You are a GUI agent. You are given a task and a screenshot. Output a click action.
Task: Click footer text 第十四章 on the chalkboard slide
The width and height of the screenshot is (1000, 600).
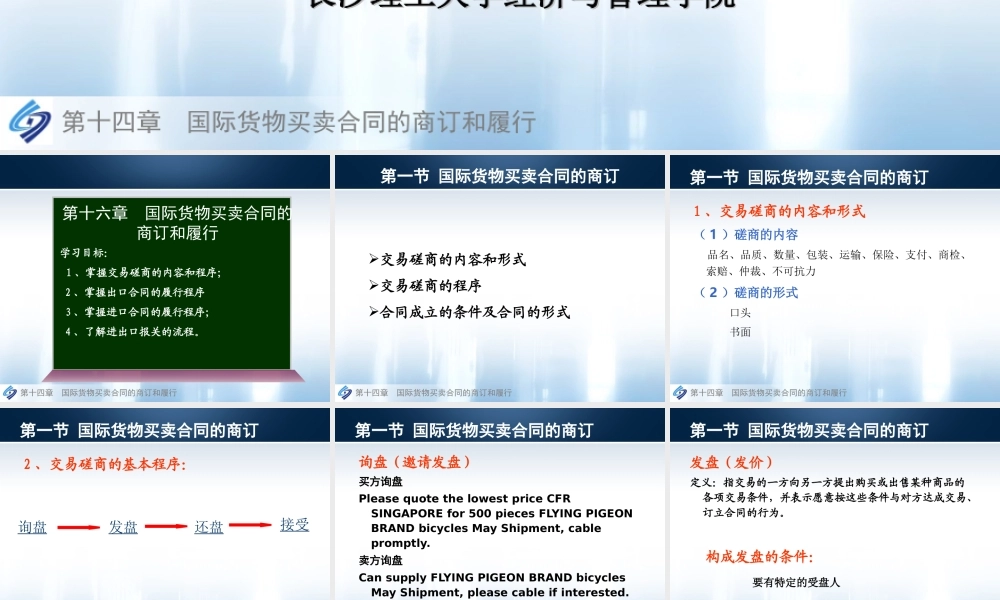click(38, 393)
